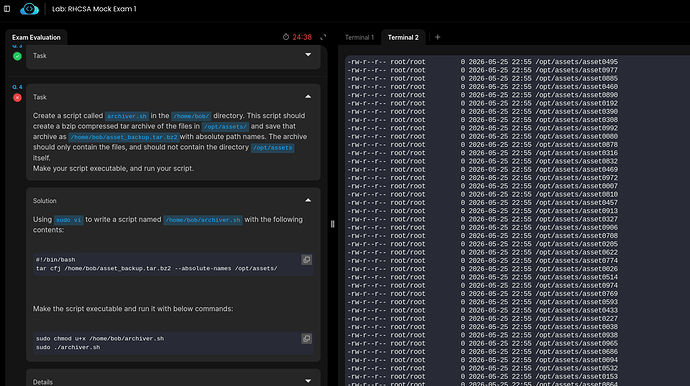
Task: Click the sudo vi code label
Action: [x=69, y=220]
